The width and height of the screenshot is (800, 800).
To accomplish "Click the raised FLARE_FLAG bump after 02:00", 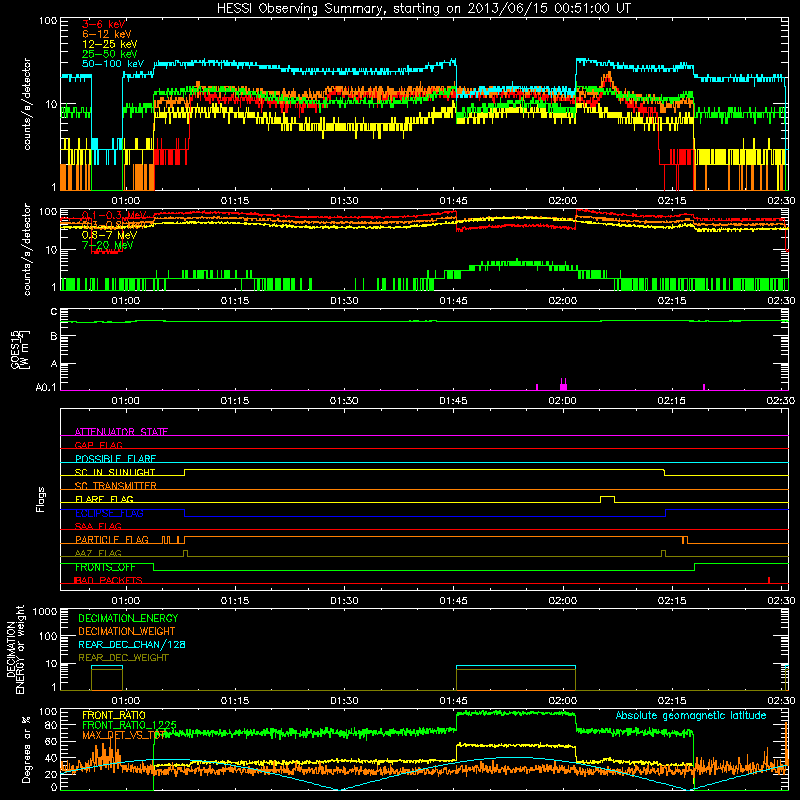I will pos(607,499).
